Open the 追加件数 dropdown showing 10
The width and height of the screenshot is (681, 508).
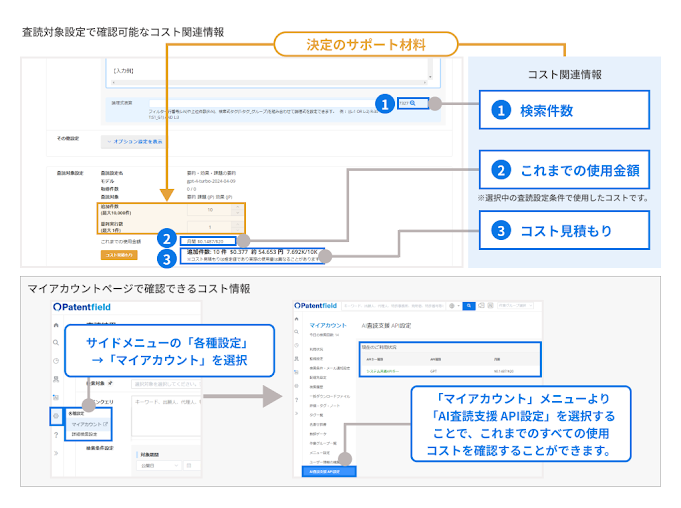pos(211,210)
